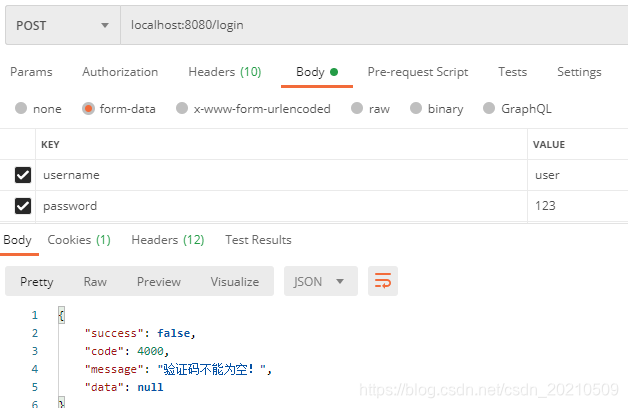Open the Settings tab
Viewport: 628px width, 408px height.
(x=579, y=72)
